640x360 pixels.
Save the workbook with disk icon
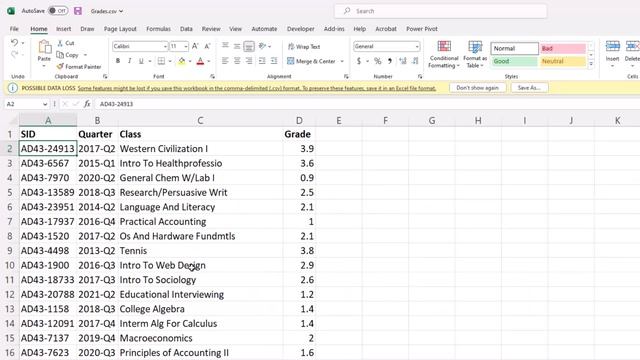click(x=78, y=11)
